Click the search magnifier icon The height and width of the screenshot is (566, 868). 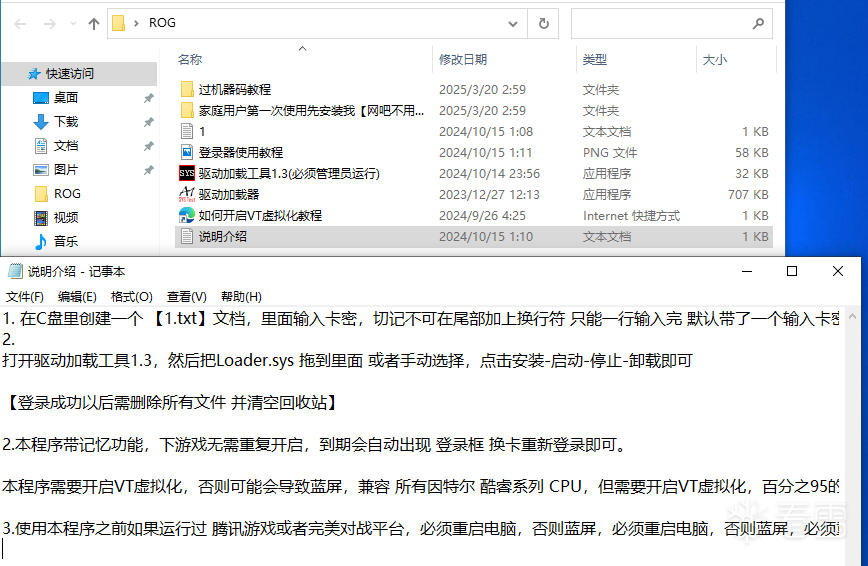click(758, 23)
